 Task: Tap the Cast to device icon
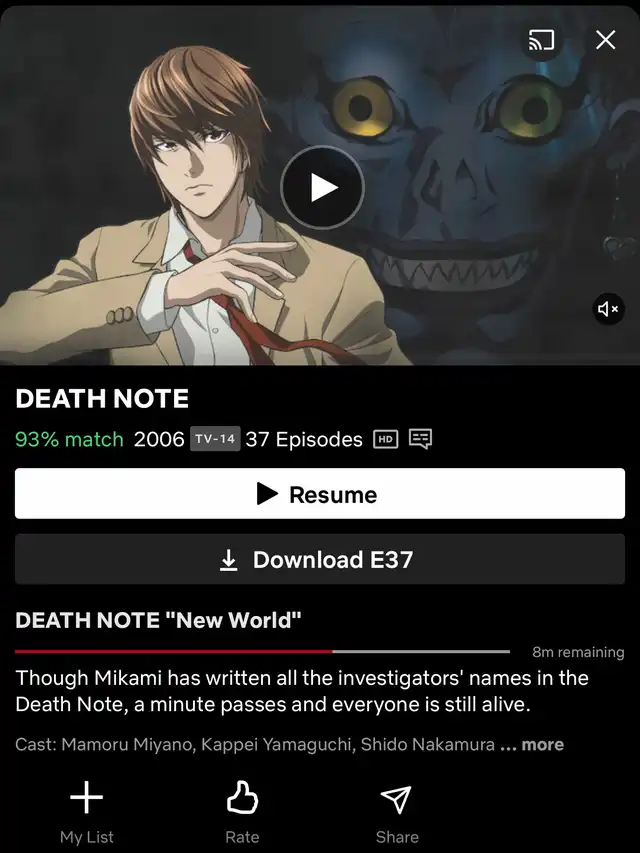point(541,40)
